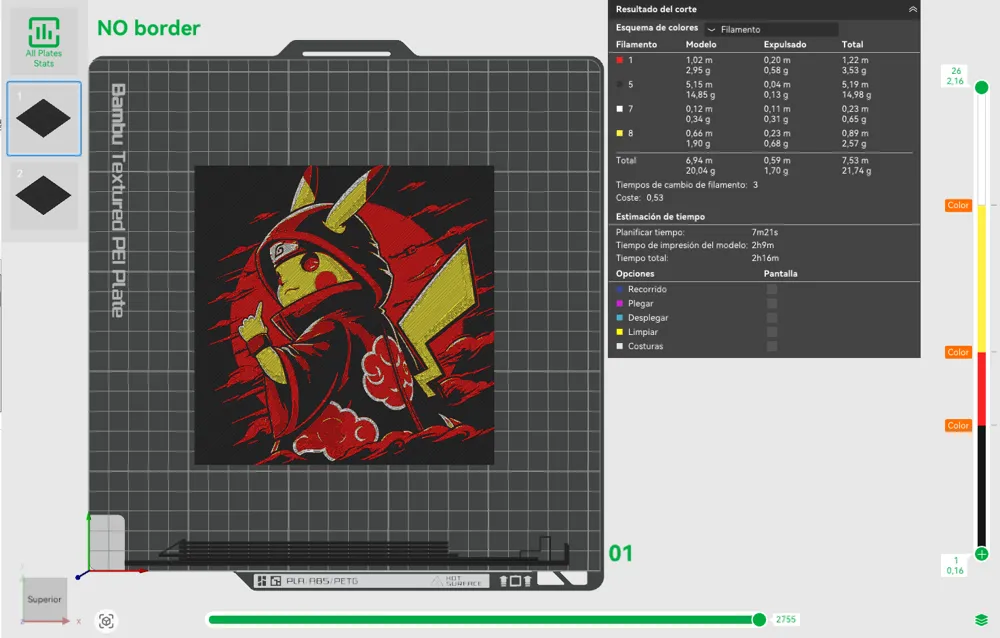Enable the Pantalla checkbox for Plegar
The image size is (1000, 638).
(771, 303)
